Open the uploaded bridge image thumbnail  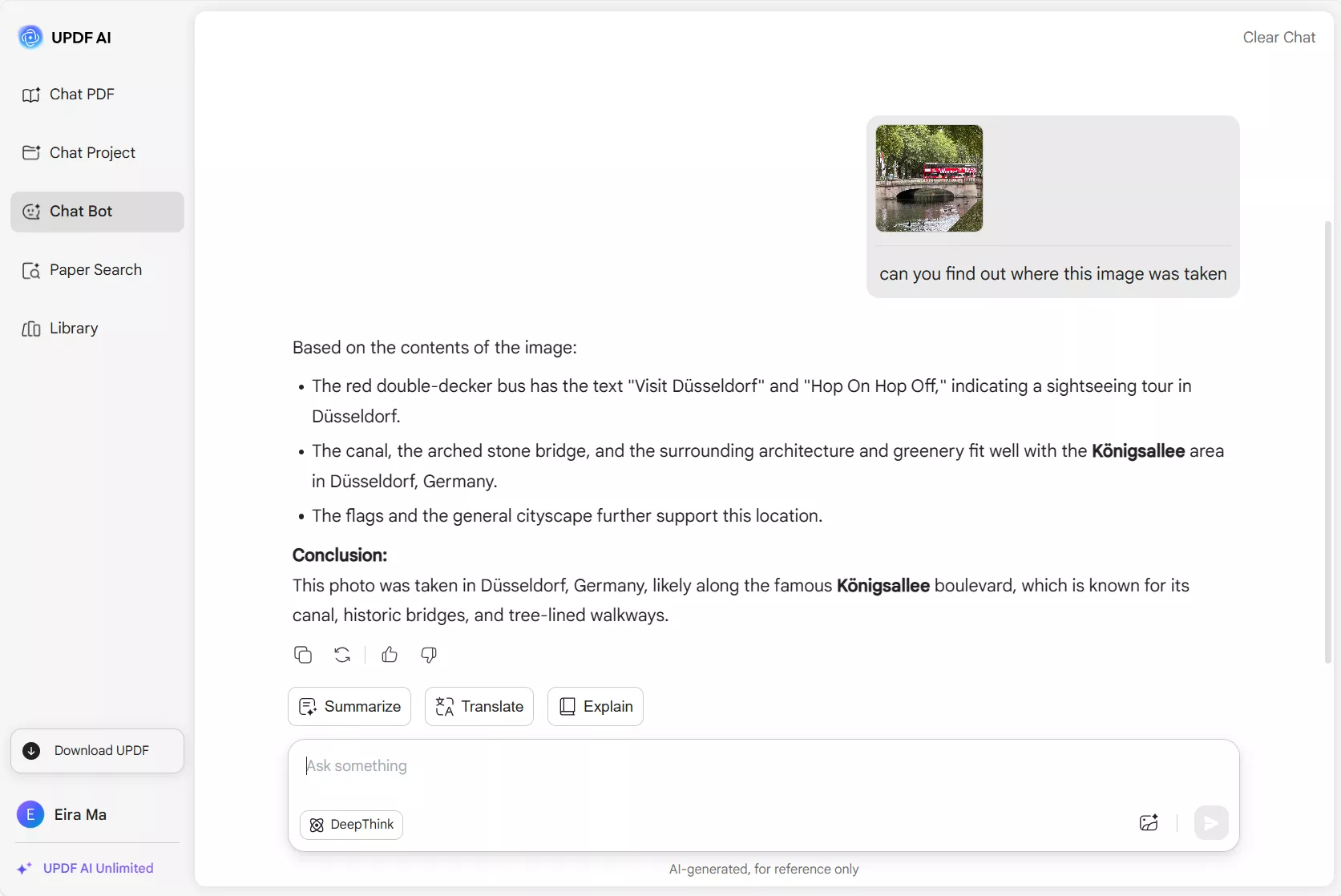[x=929, y=179]
